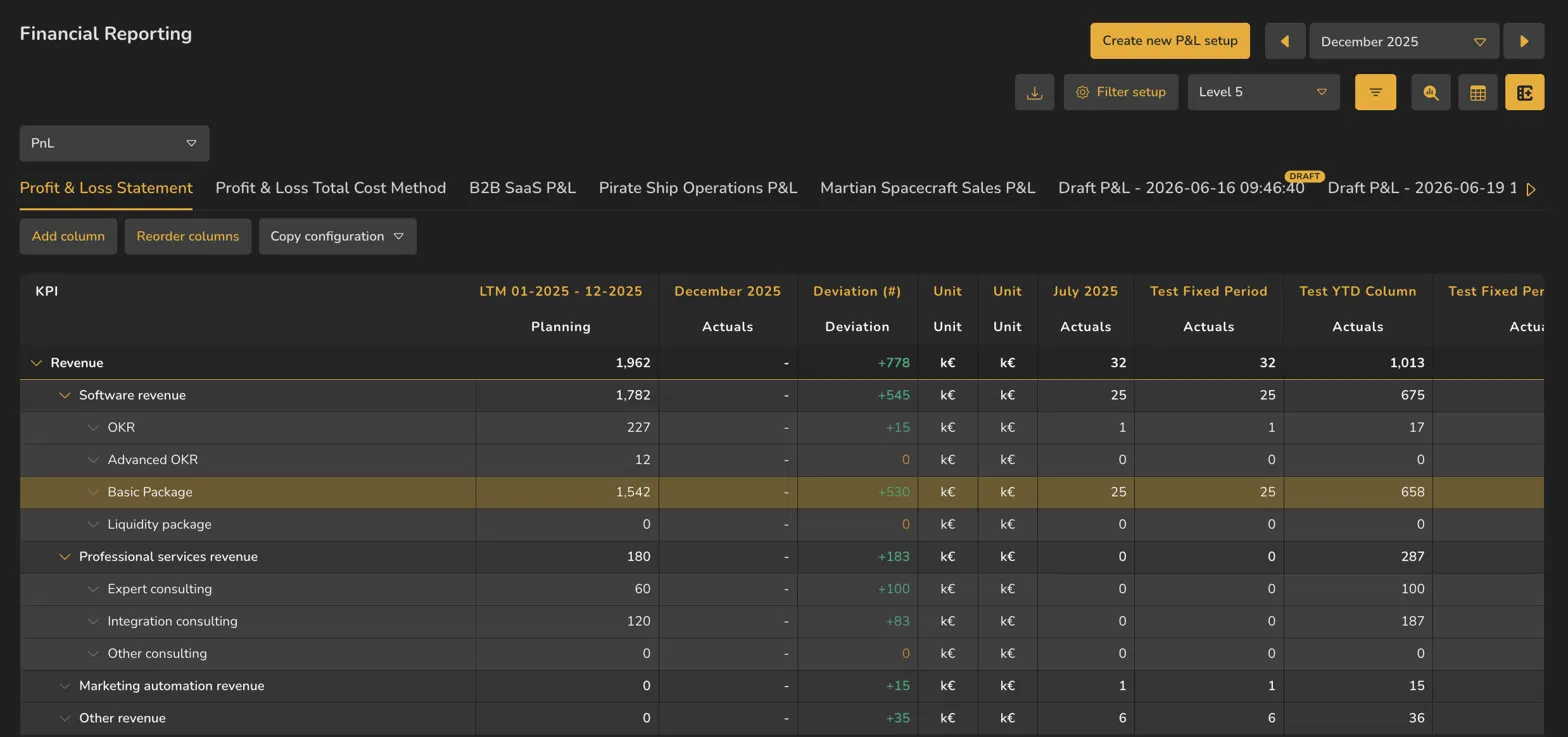
Task: Select the Integration consulting row label
Action: click(172, 621)
